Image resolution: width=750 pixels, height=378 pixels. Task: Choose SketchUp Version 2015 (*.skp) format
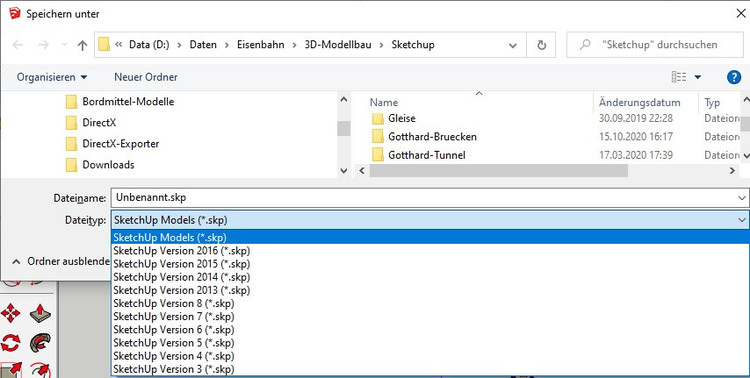click(430, 264)
